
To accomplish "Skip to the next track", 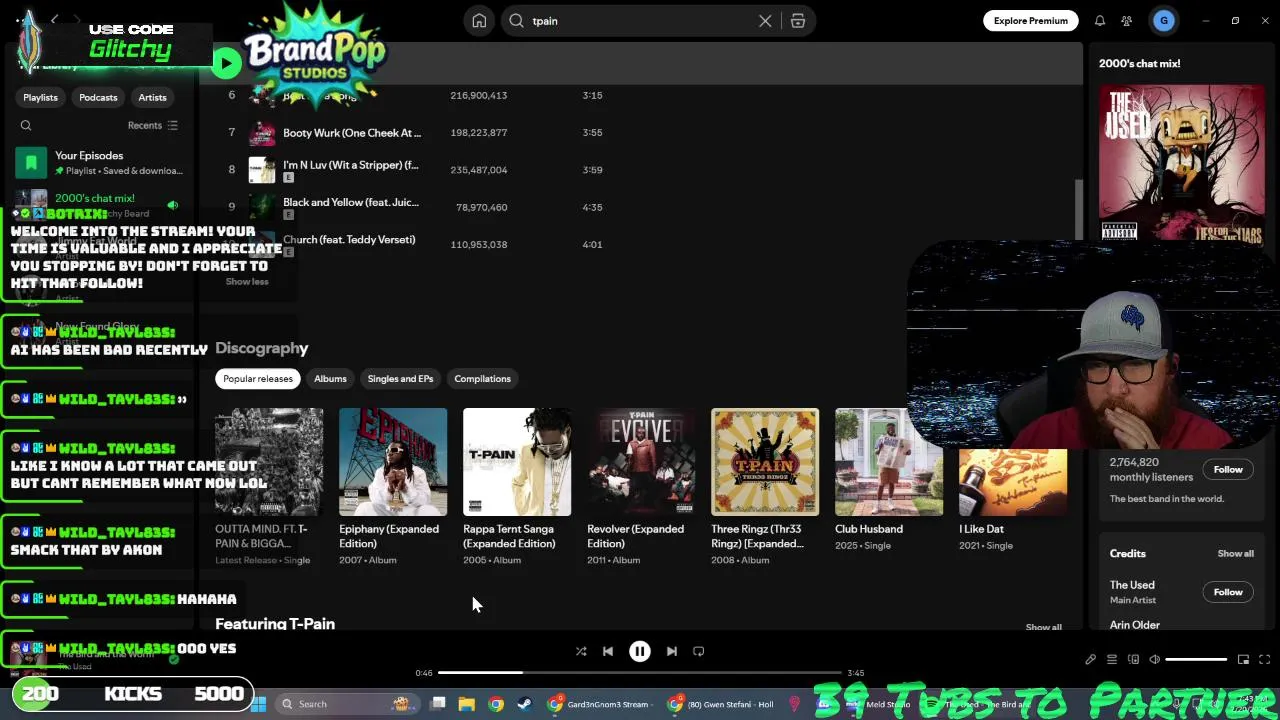I will point(672,651).
